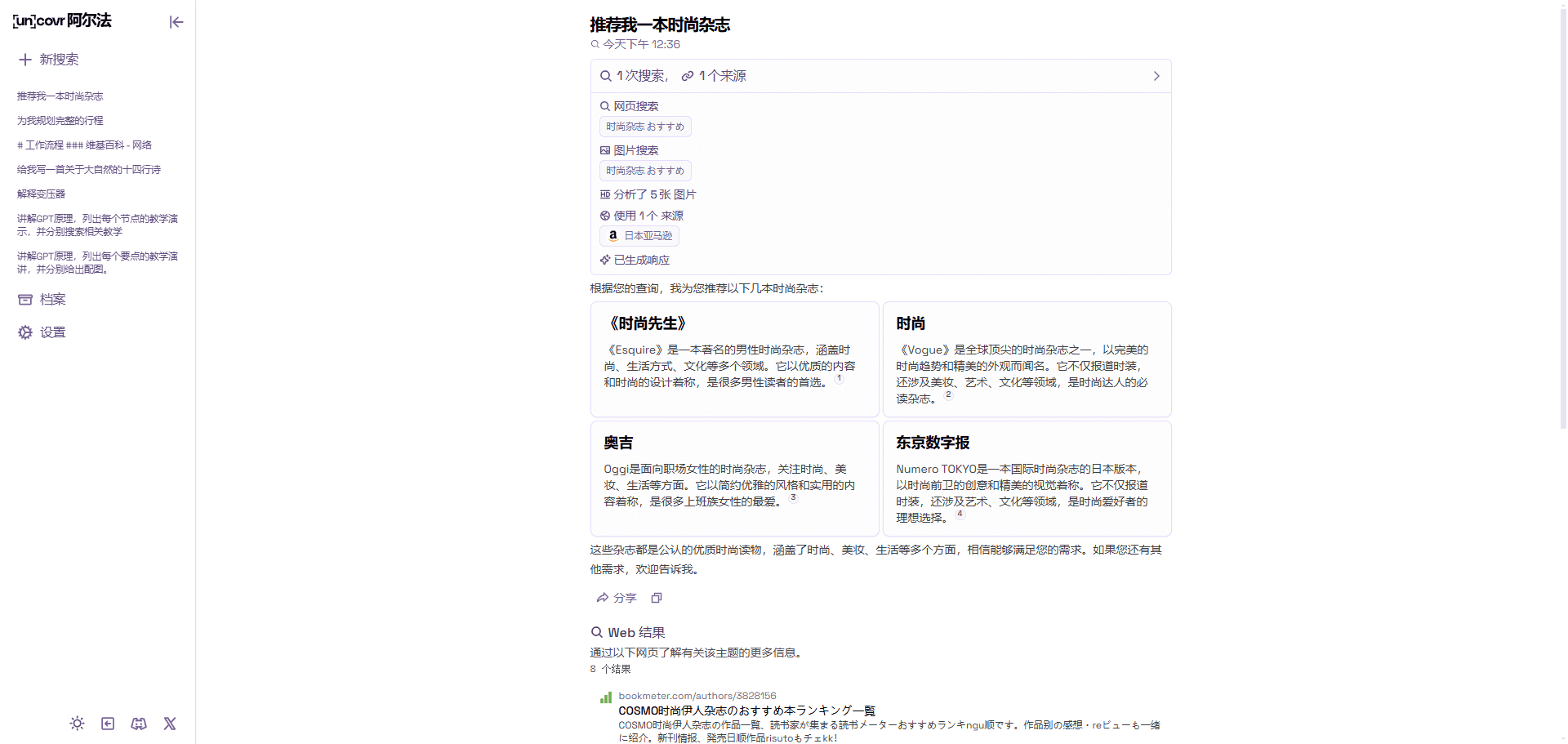Expand the search sources chevron arrow
The width and height of the screenshot is (1568, 744).
1156,76
